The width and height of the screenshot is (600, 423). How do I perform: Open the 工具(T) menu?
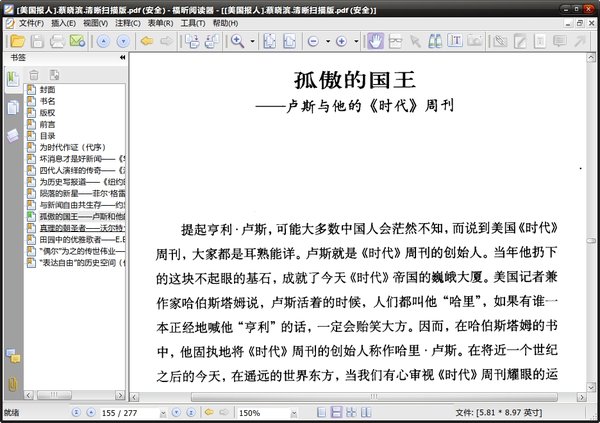tap(193, 23)
